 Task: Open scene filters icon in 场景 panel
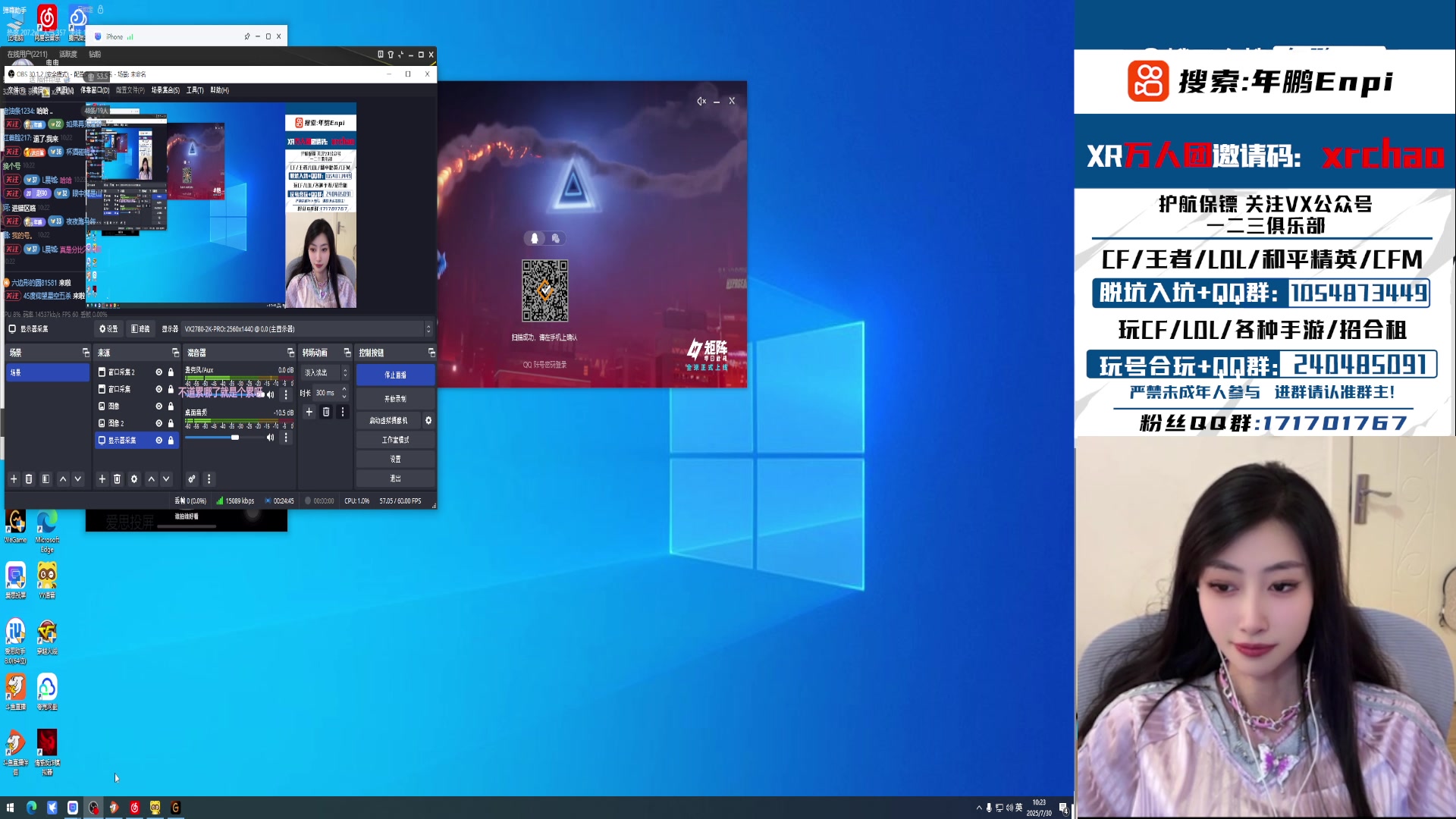(x=45, y=479)
